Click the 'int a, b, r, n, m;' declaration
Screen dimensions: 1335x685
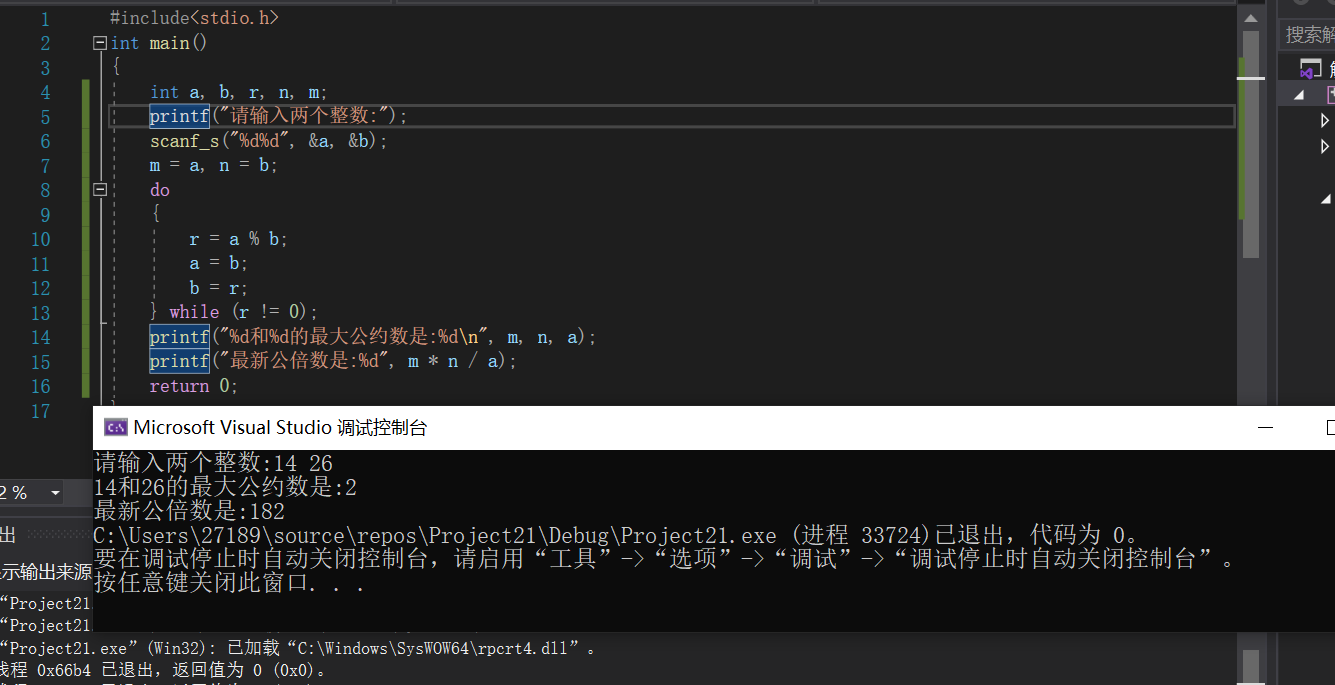(x=239, y=92)
